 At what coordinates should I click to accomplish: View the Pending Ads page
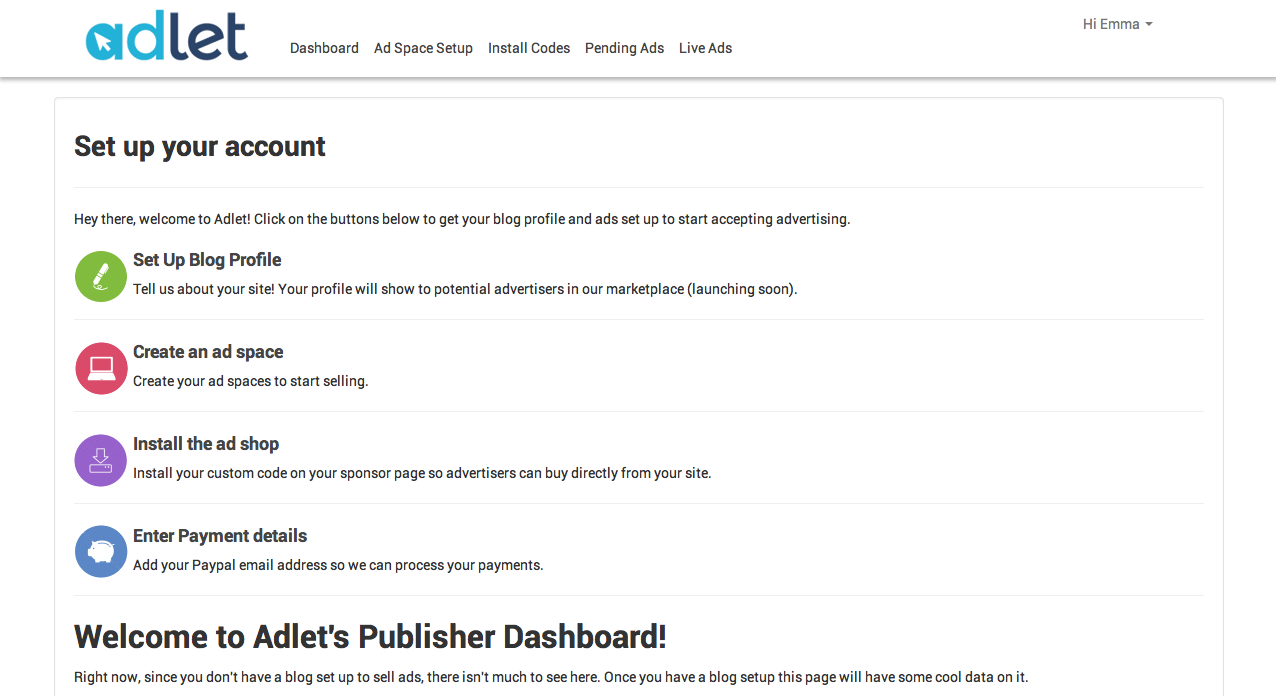(x=624, y=48)
